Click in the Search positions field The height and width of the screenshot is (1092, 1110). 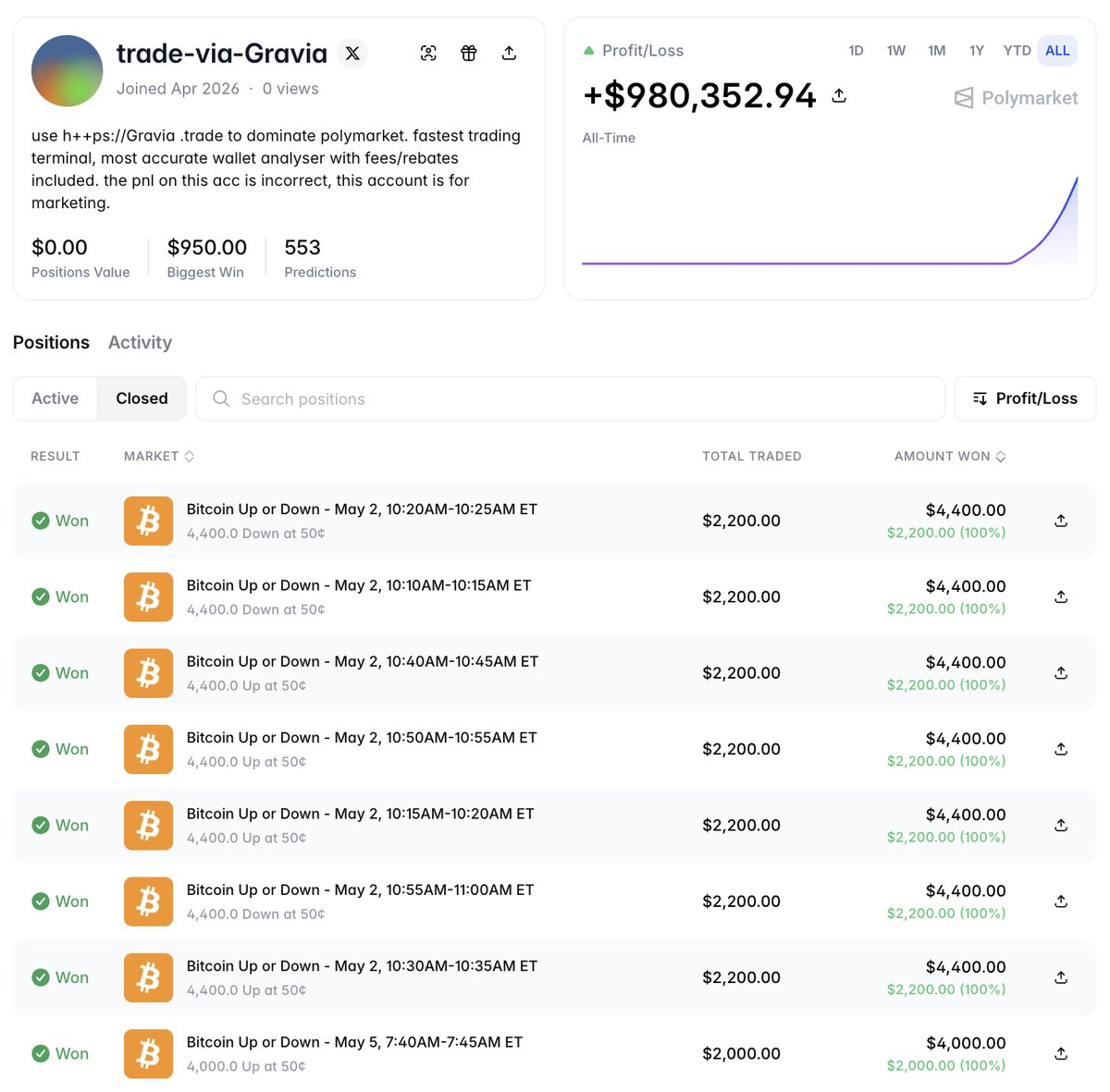[x=571, y=399]
